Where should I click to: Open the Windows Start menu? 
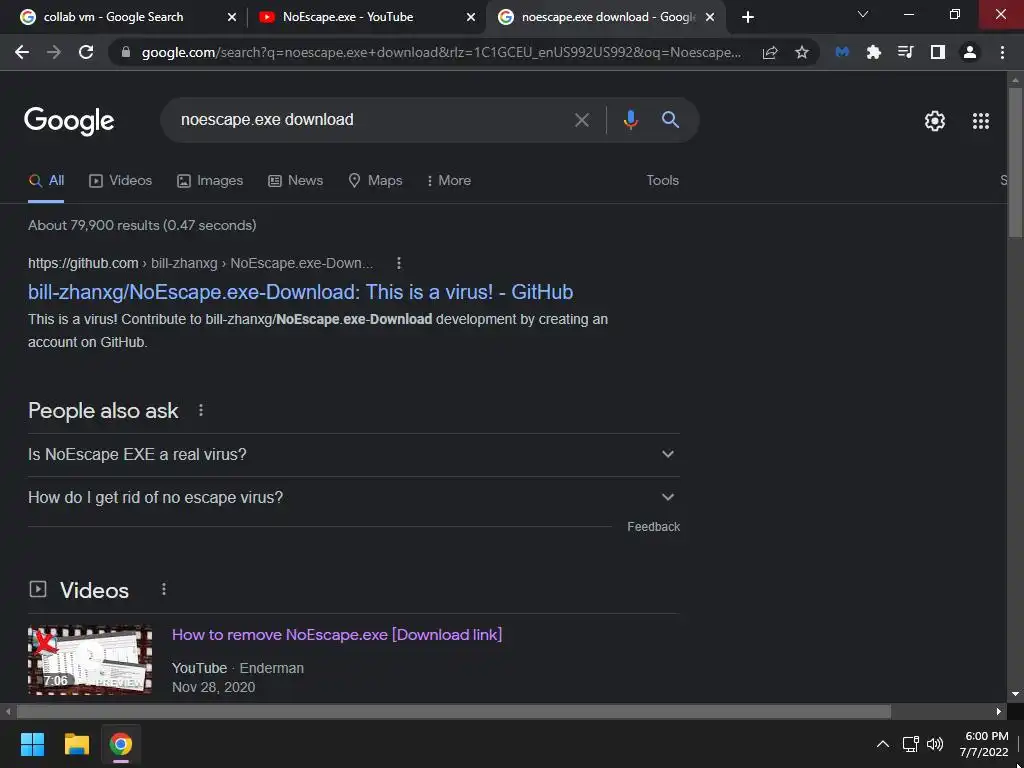(x=32, y=744)
